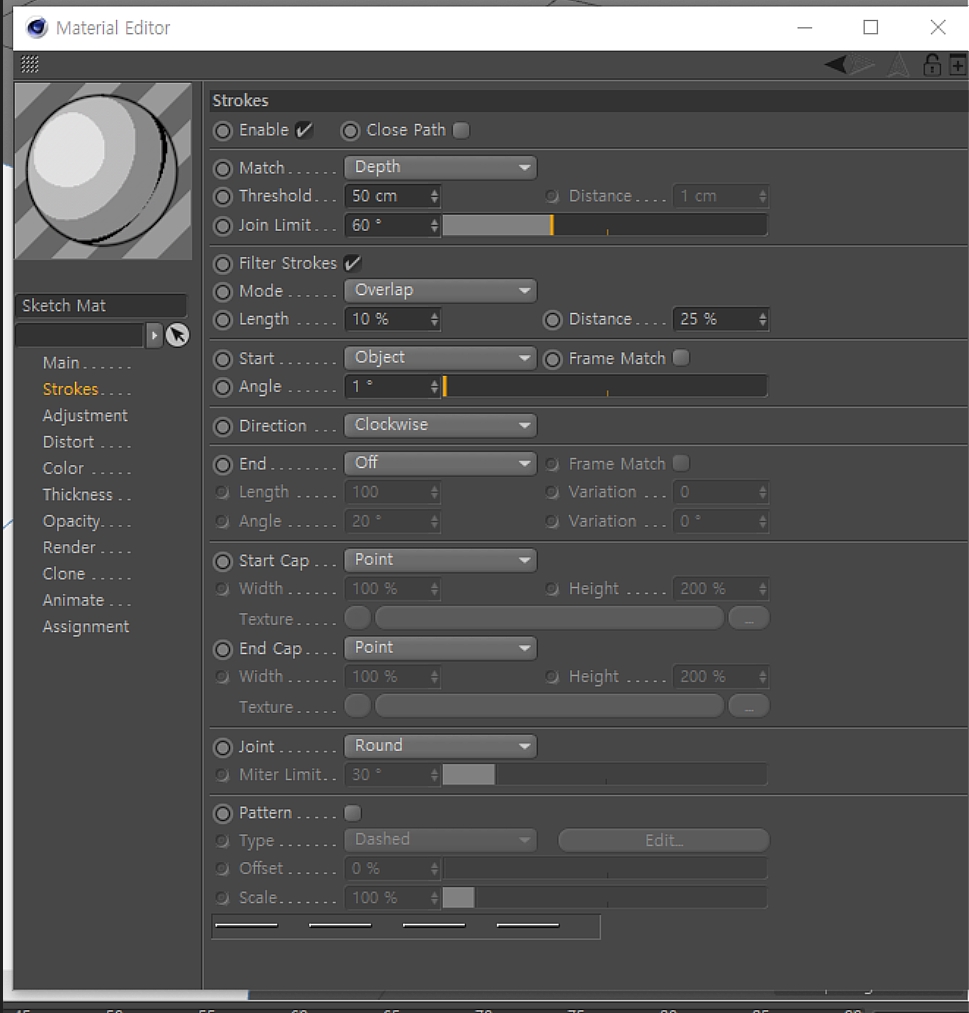Open the End dropdown set to Off

point(441,463)
